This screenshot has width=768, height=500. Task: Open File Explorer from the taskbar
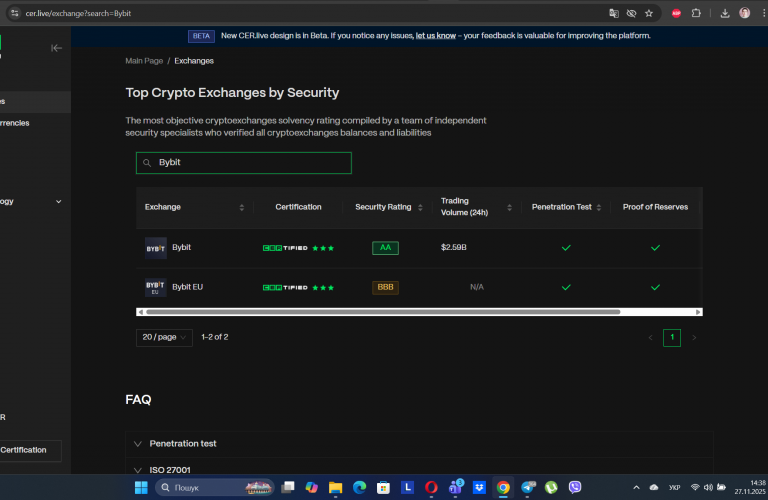pos(336,487)
